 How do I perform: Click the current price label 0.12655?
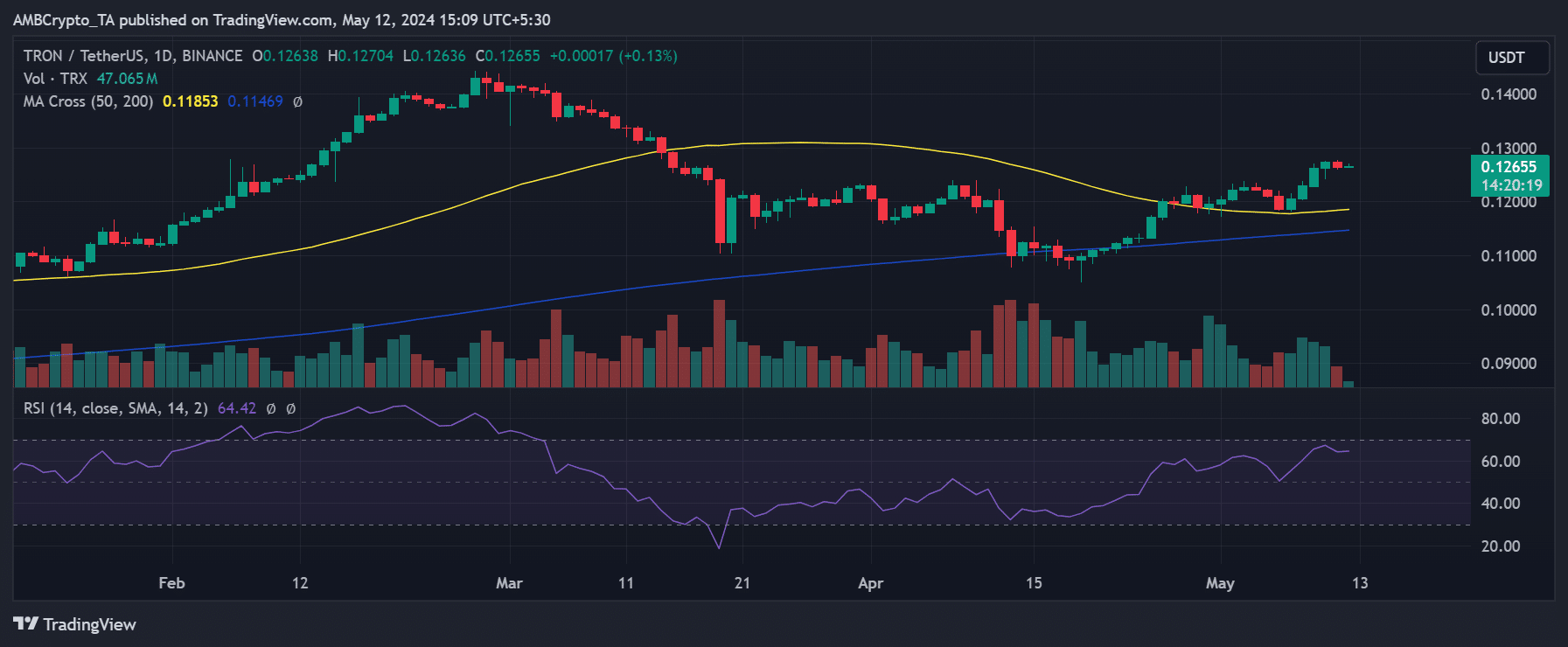[1509, 167]
